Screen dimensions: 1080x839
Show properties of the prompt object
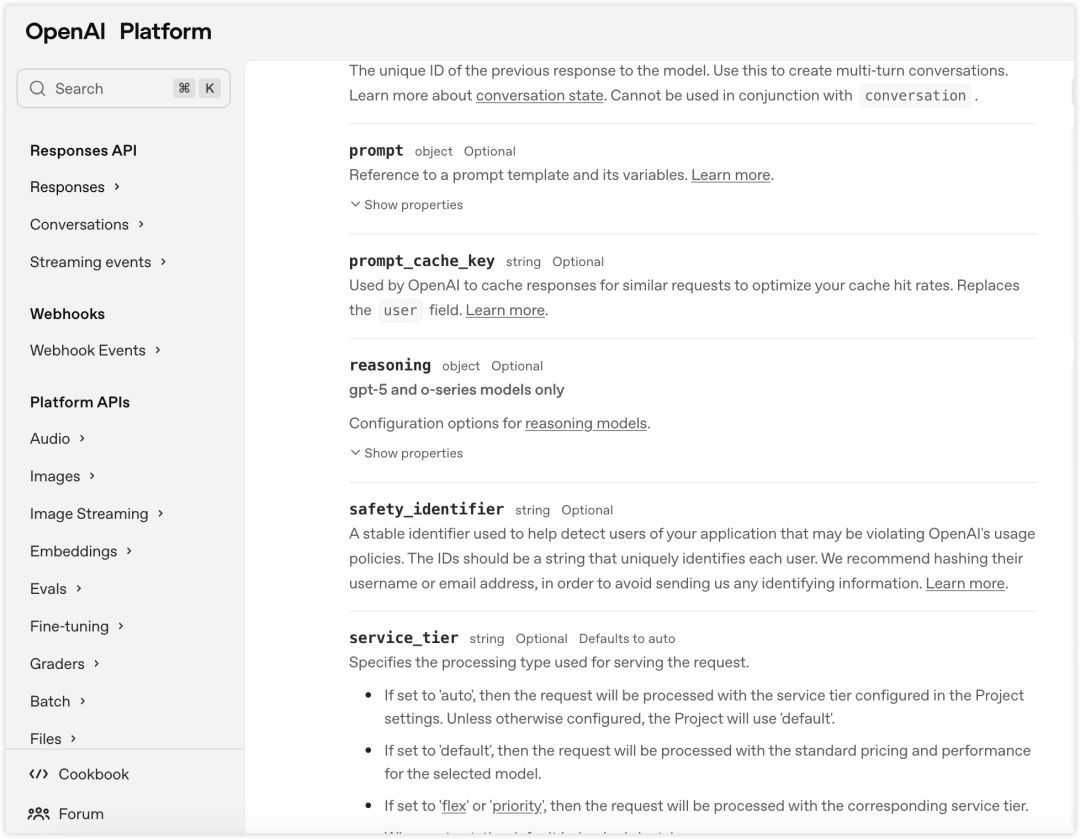407,205
